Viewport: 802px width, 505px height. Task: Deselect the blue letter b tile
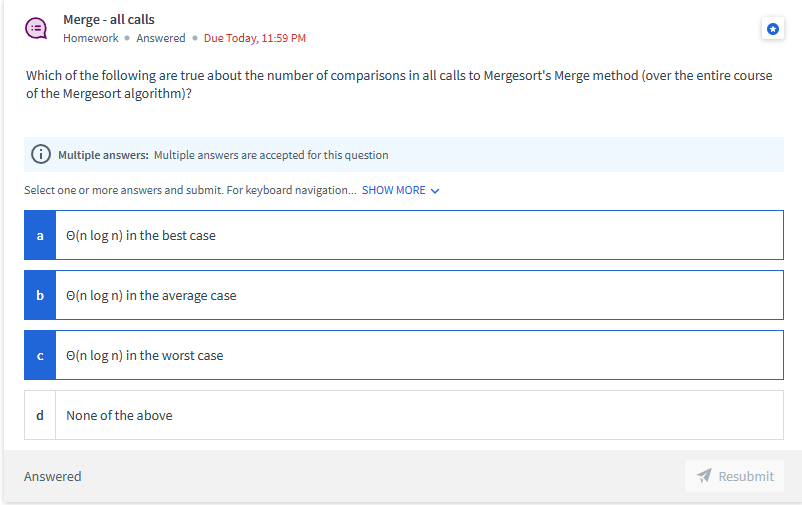(x=40, y=295)
